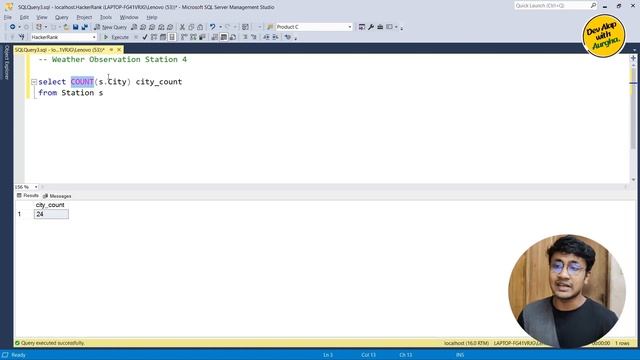Viewport: 640px width, 360px height.
Task: Open the Undo history dropdown arrow
Action: point(220,27)
